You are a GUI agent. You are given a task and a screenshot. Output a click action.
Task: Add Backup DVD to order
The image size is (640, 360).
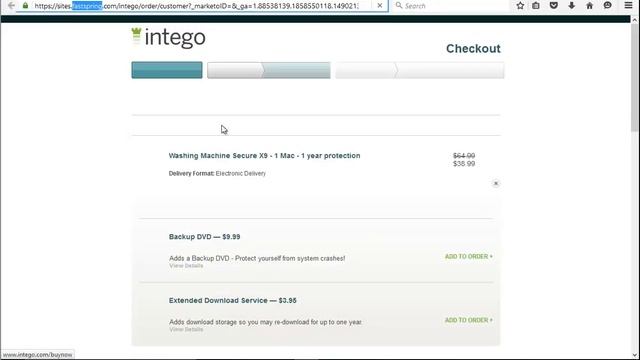[x=469, y=257]
